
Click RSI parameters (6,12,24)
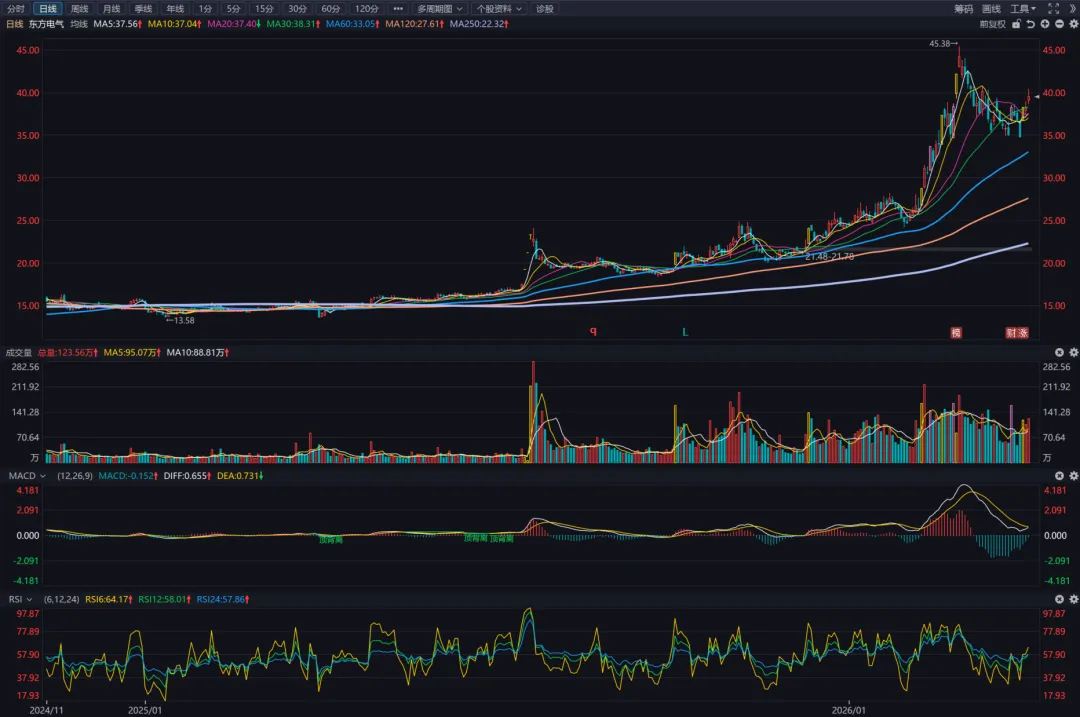tap(61, 599)
